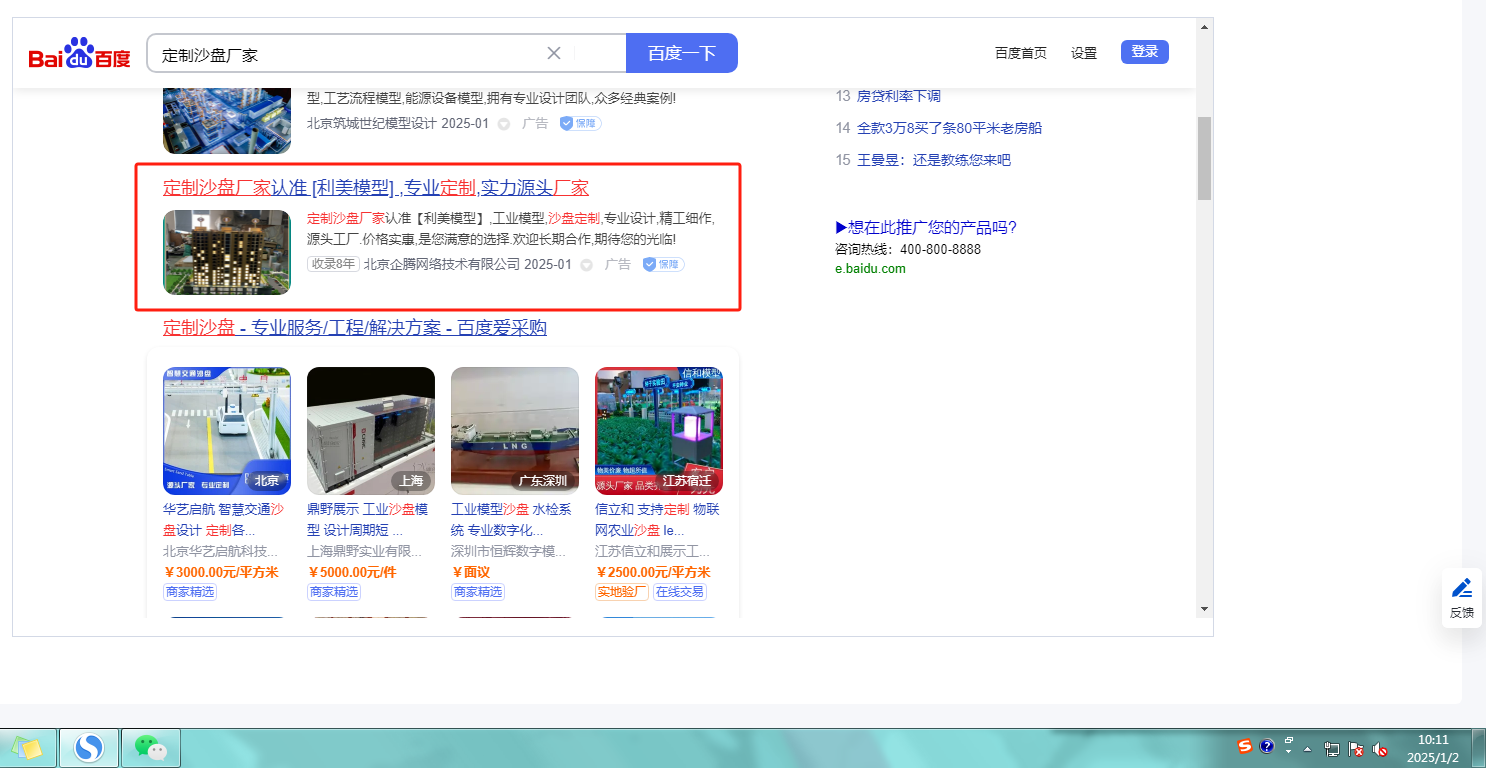Open 定制沙盘 - 专业服务/工程/解决方案 - 百度爱采购 link
The width and height of the screenshot is (1486, 768).
point(355,328)
